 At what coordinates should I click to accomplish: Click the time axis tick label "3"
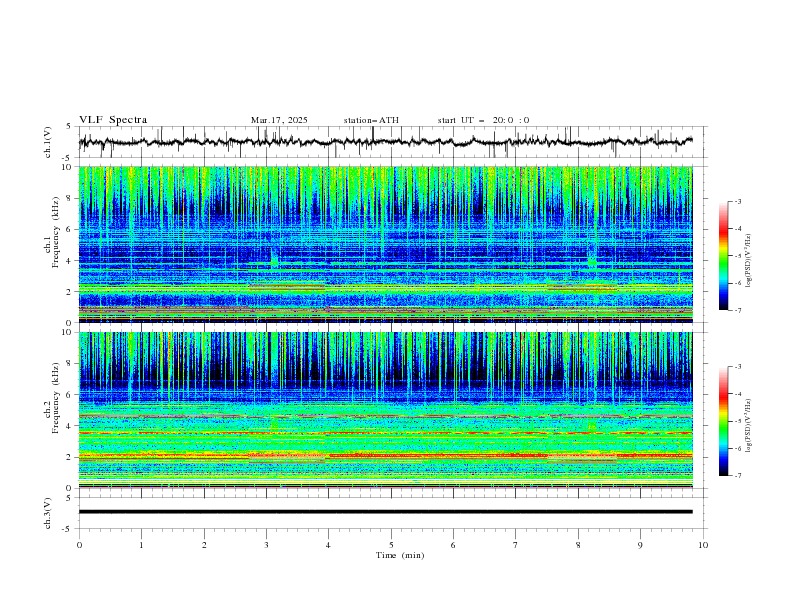pyautogui.click(x=266, y=545)
